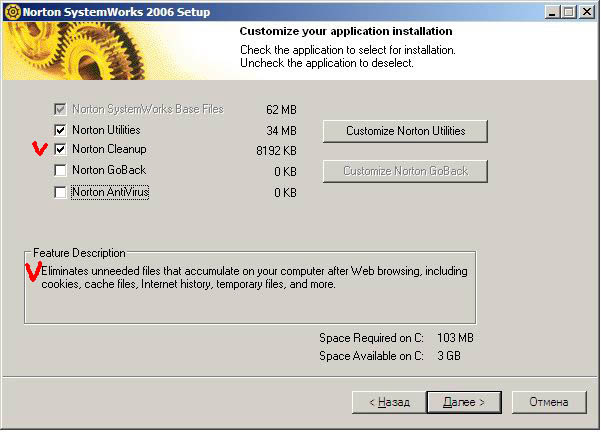Maximize the setup window
Screen dimensions: 601x433
[568, 12]
